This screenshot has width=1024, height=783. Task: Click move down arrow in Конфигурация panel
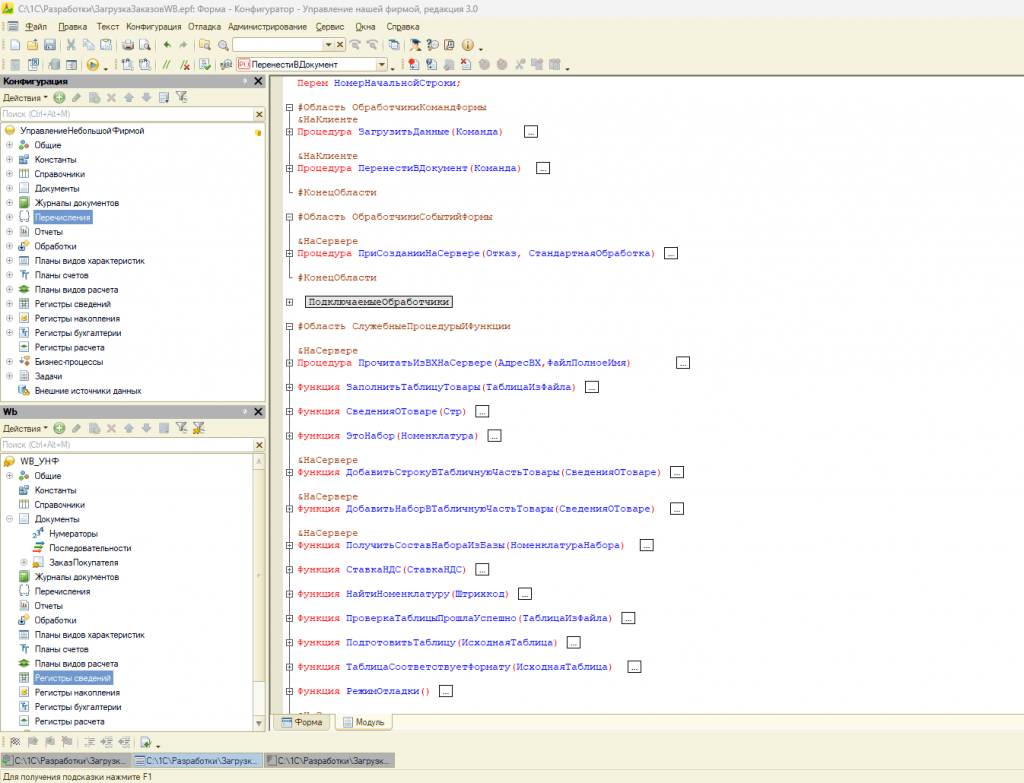[146, 97]
